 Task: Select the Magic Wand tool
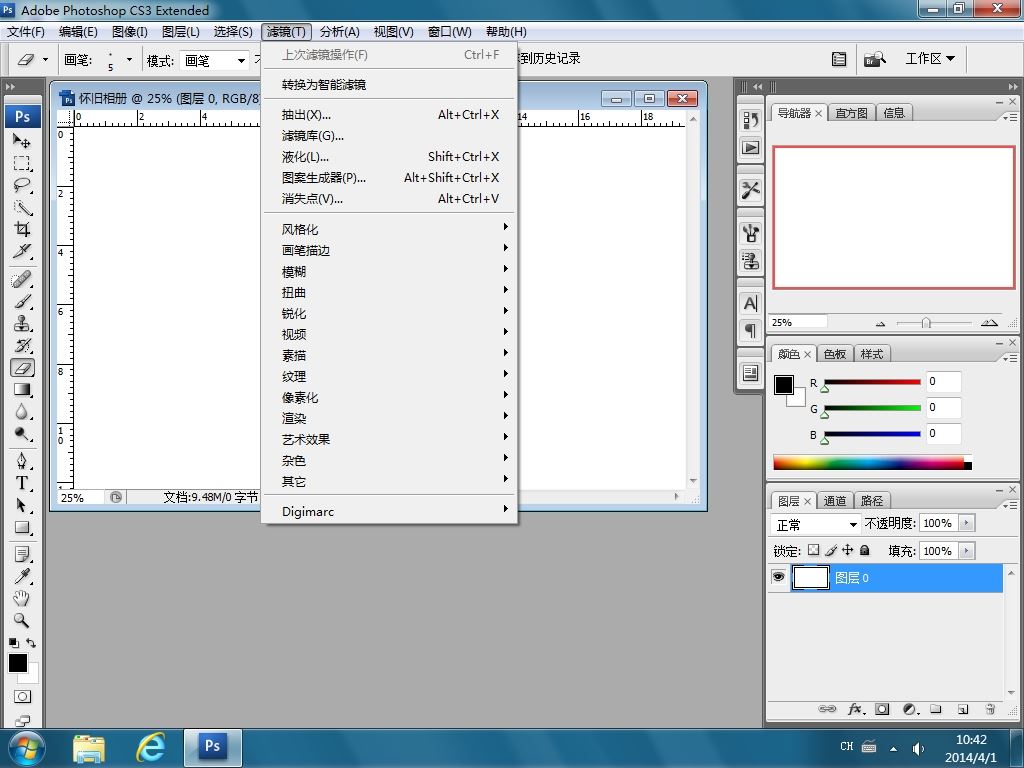[x=22, y=208]
